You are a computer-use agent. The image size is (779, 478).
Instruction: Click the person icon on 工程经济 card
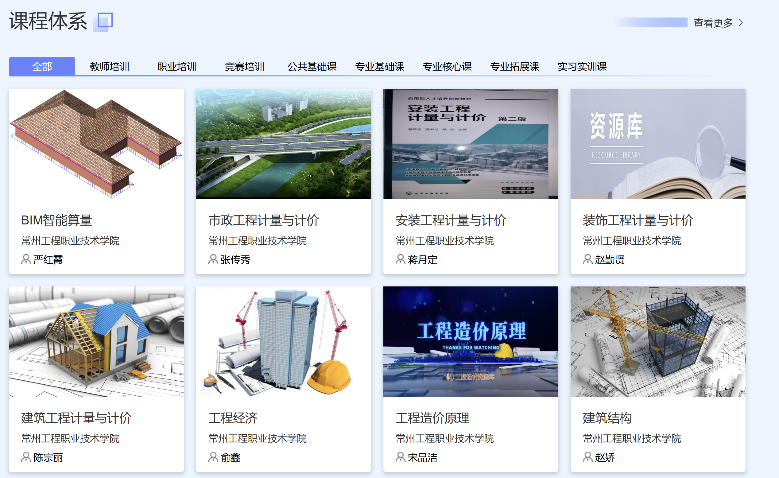click(213, 457)
